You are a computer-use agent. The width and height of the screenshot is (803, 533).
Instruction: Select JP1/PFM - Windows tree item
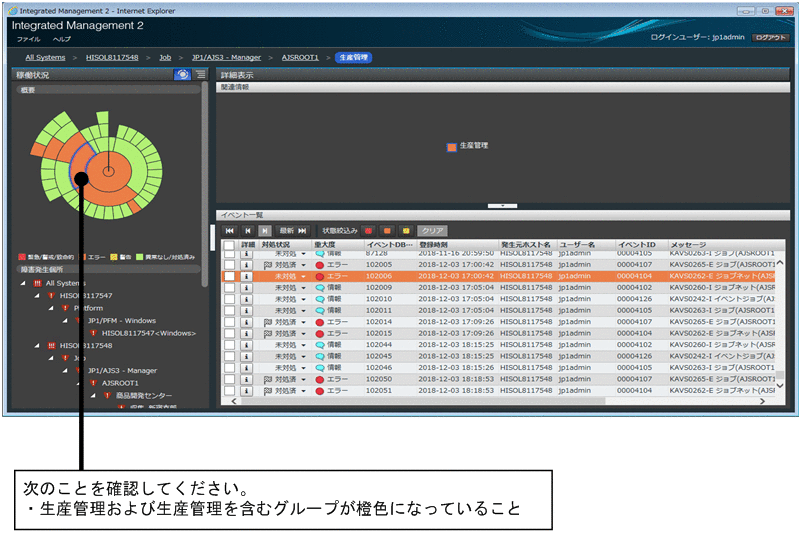coord(121,321)
